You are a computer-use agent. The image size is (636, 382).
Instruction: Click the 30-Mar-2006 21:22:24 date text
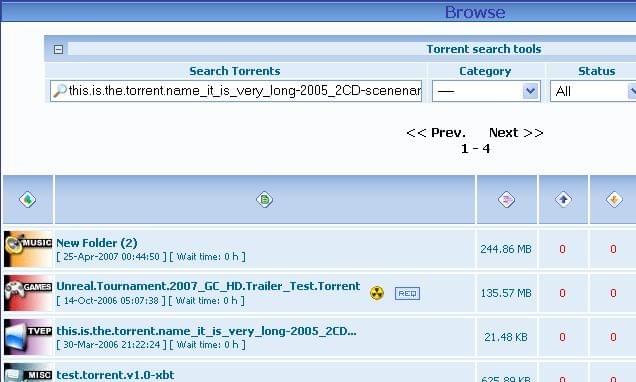point(112,345)
